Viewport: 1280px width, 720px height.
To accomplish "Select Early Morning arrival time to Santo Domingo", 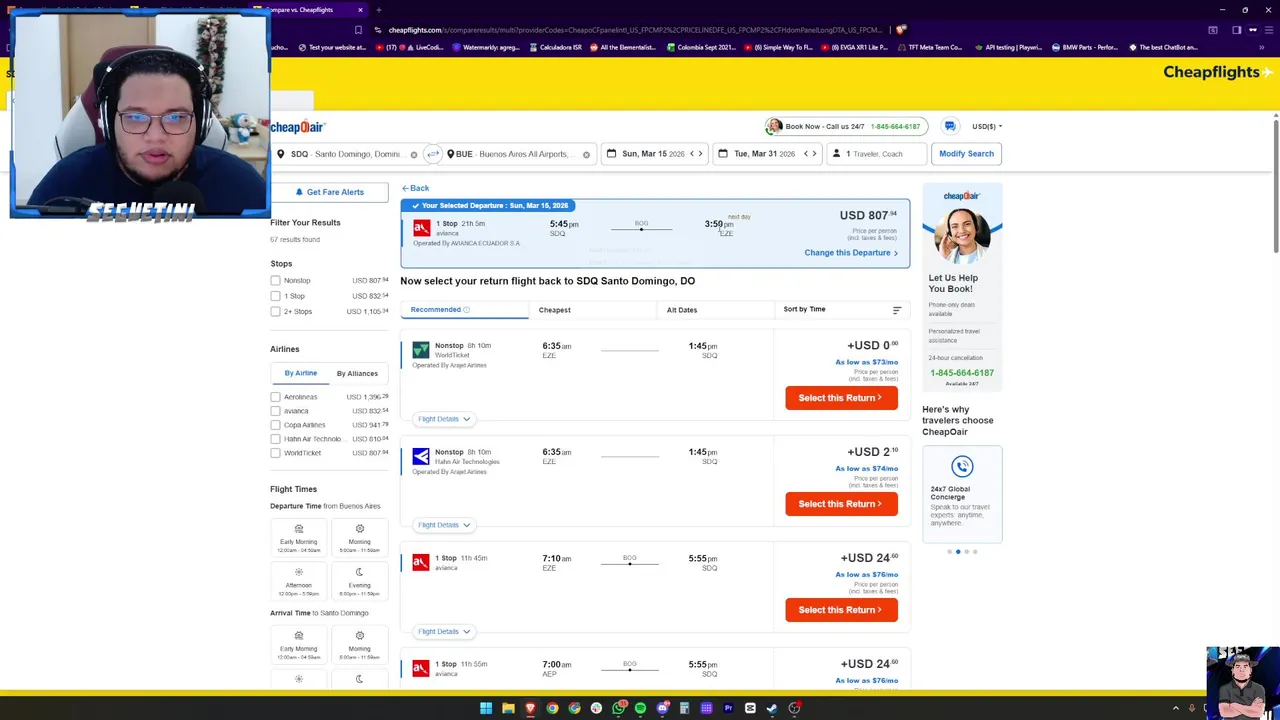I will [298, 643].
